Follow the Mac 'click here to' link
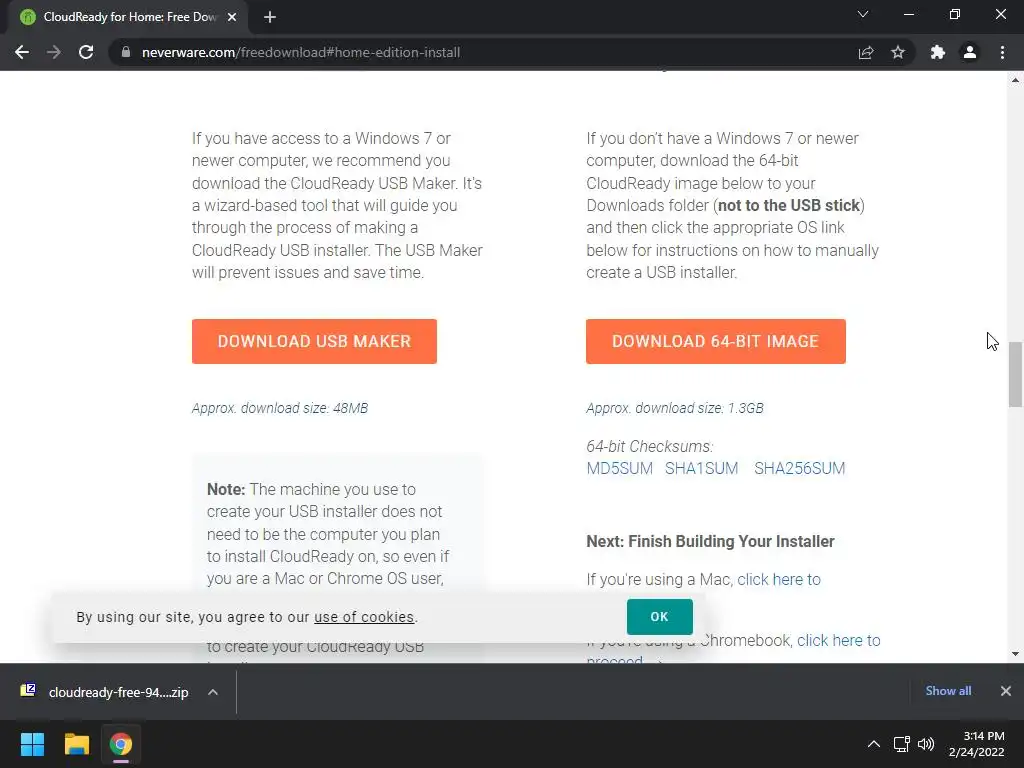1024x768 pixels. (x=779, y=579)
